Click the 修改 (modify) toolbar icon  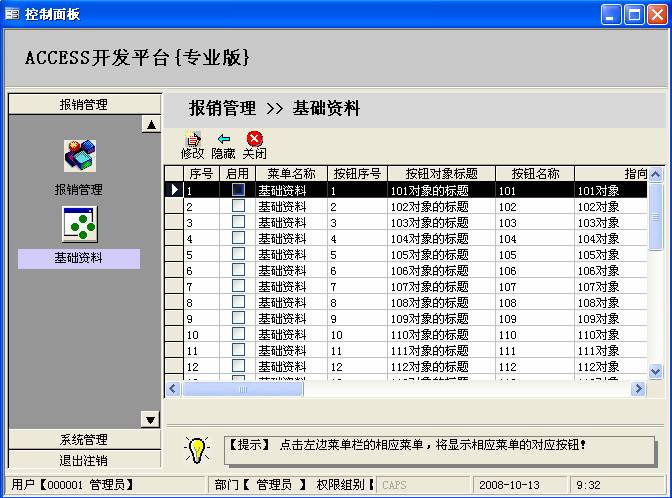[x=192, y=139]
